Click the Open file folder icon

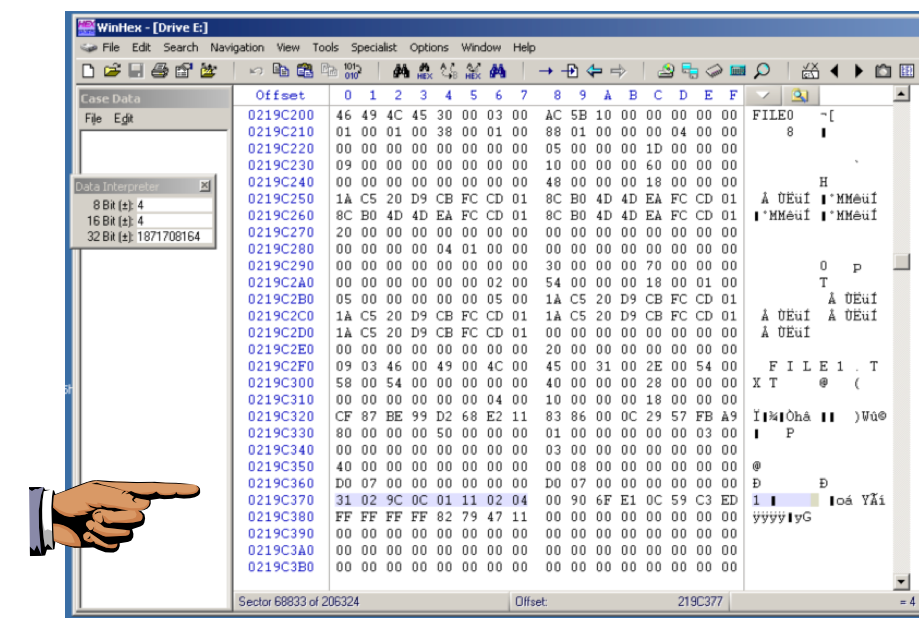[x=112, y=71]
